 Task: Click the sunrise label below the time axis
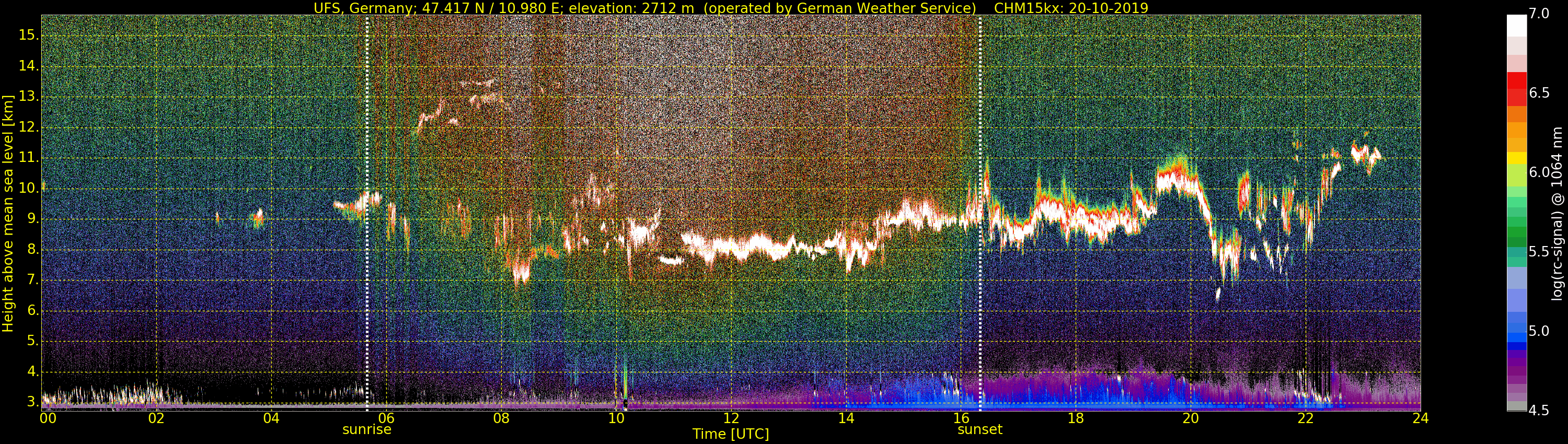tap(366, 429)
